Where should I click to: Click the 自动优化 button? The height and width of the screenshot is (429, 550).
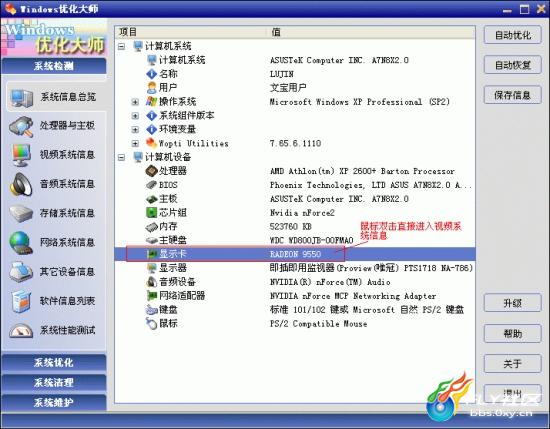[512, 35]
